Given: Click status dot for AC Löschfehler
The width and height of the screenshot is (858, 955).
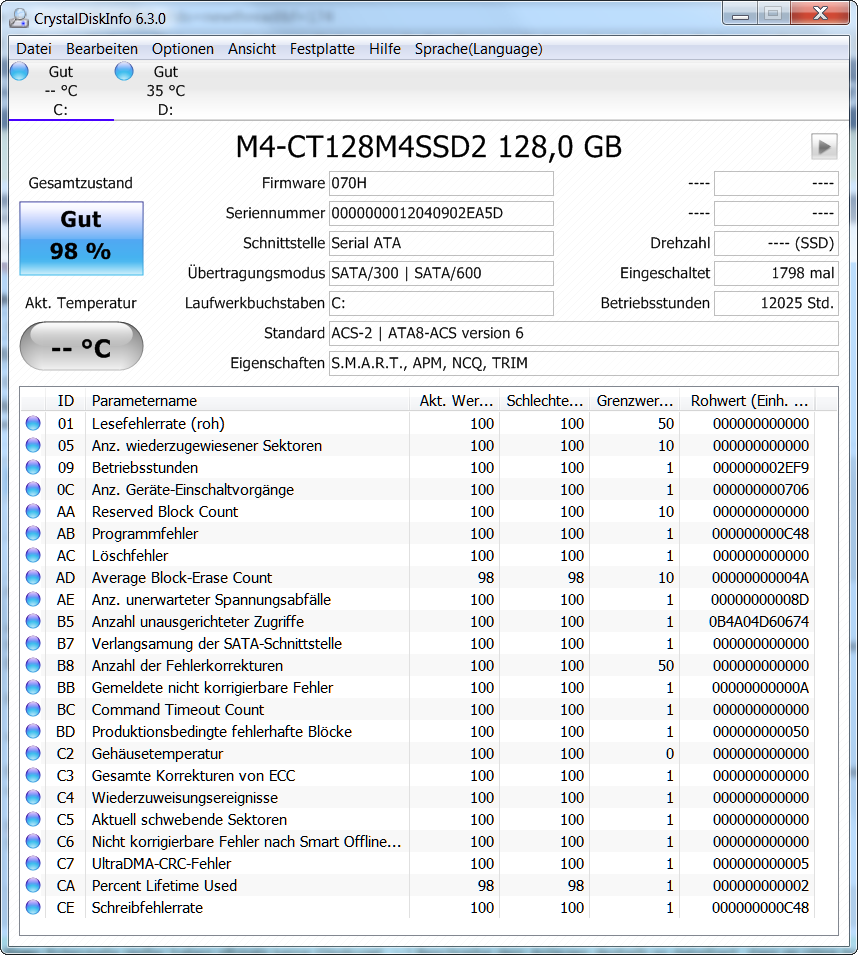Looking at the screenshot, I should point(33,555).
